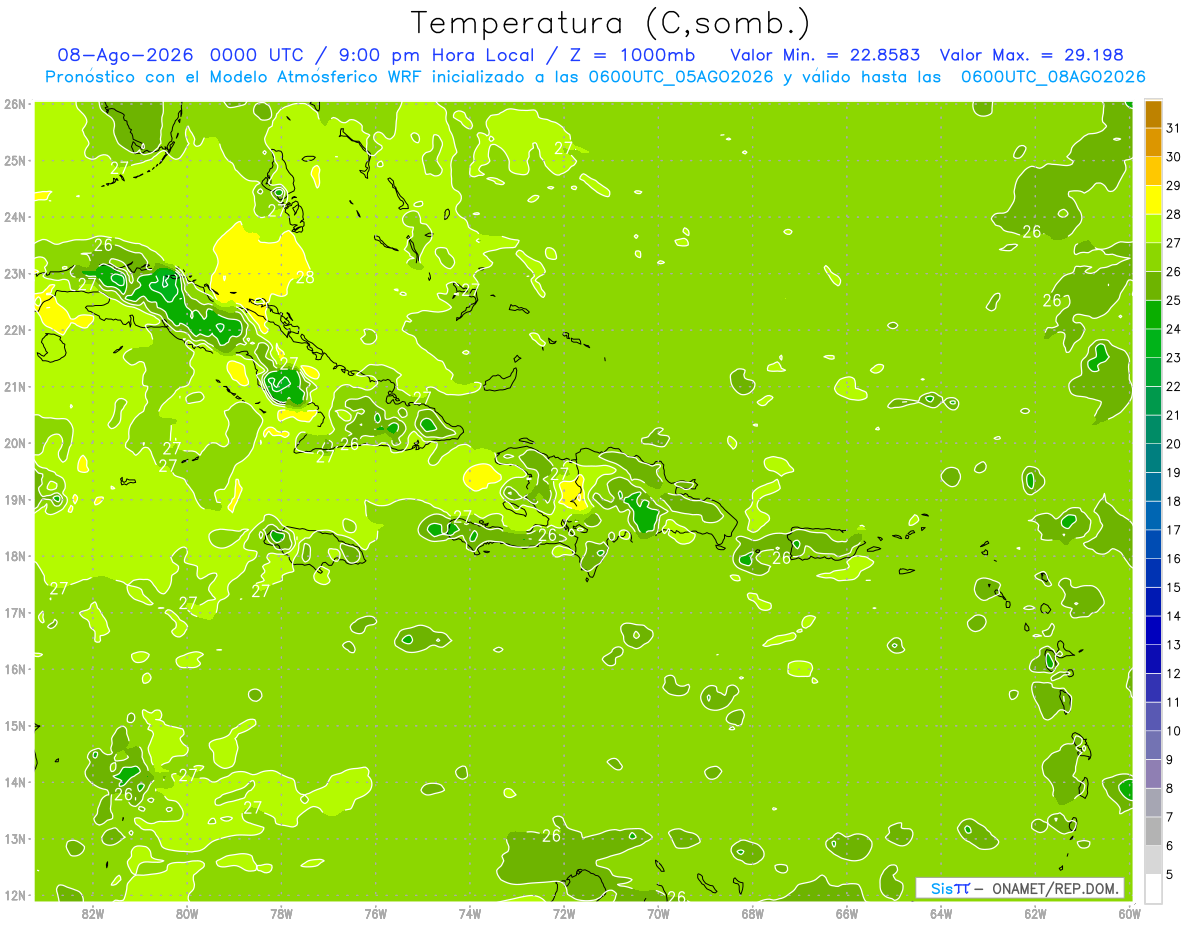The width and height of the screenshot is (1200, 927).
Task: Click the legend value 25
Action: click(x=1174, y=300)
